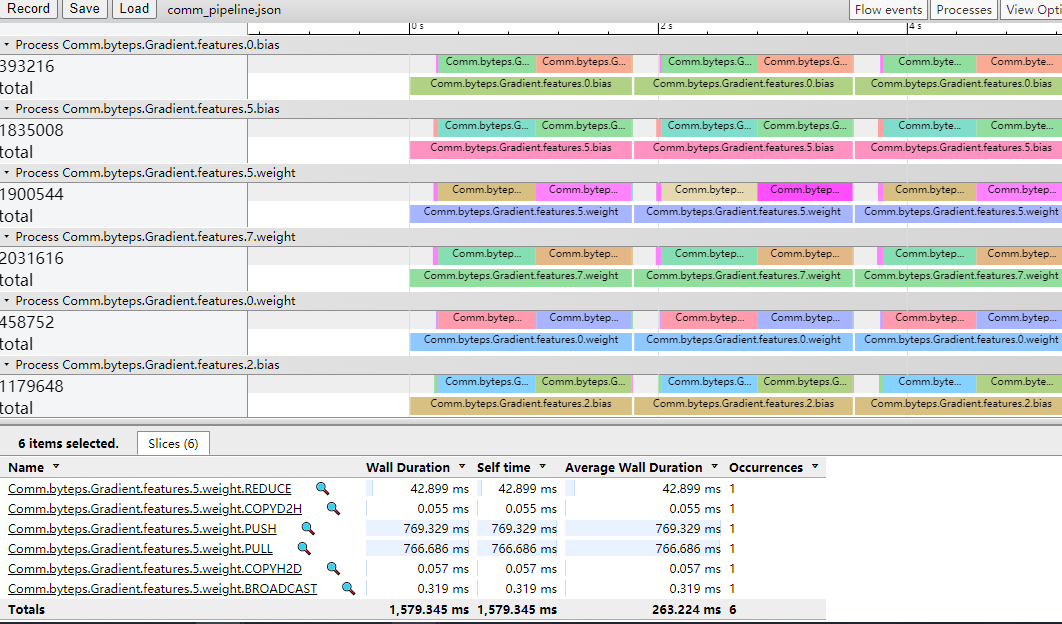This screenshot has height=624, width=1062.
Task: Collapse the features.2.bias process track
Action: (x=8, y=364)
